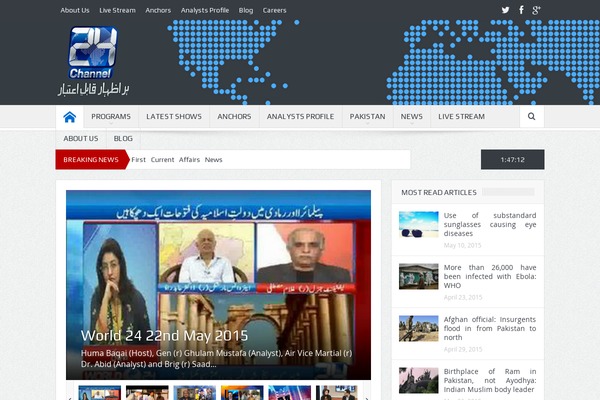Viewport: 600px width, 400px height.
Task: Go to the home page icon
Action: point(70,117)
